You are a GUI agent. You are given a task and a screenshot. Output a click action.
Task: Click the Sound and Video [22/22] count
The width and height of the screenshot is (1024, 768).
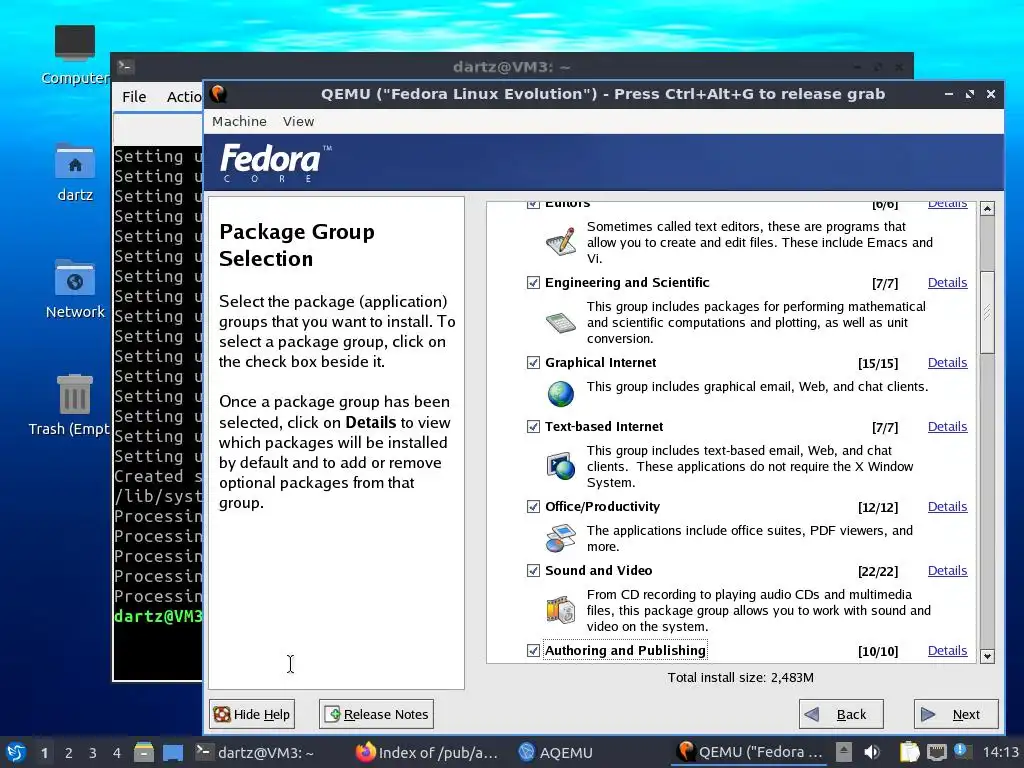pyautogui.click(x=878, y=571)
